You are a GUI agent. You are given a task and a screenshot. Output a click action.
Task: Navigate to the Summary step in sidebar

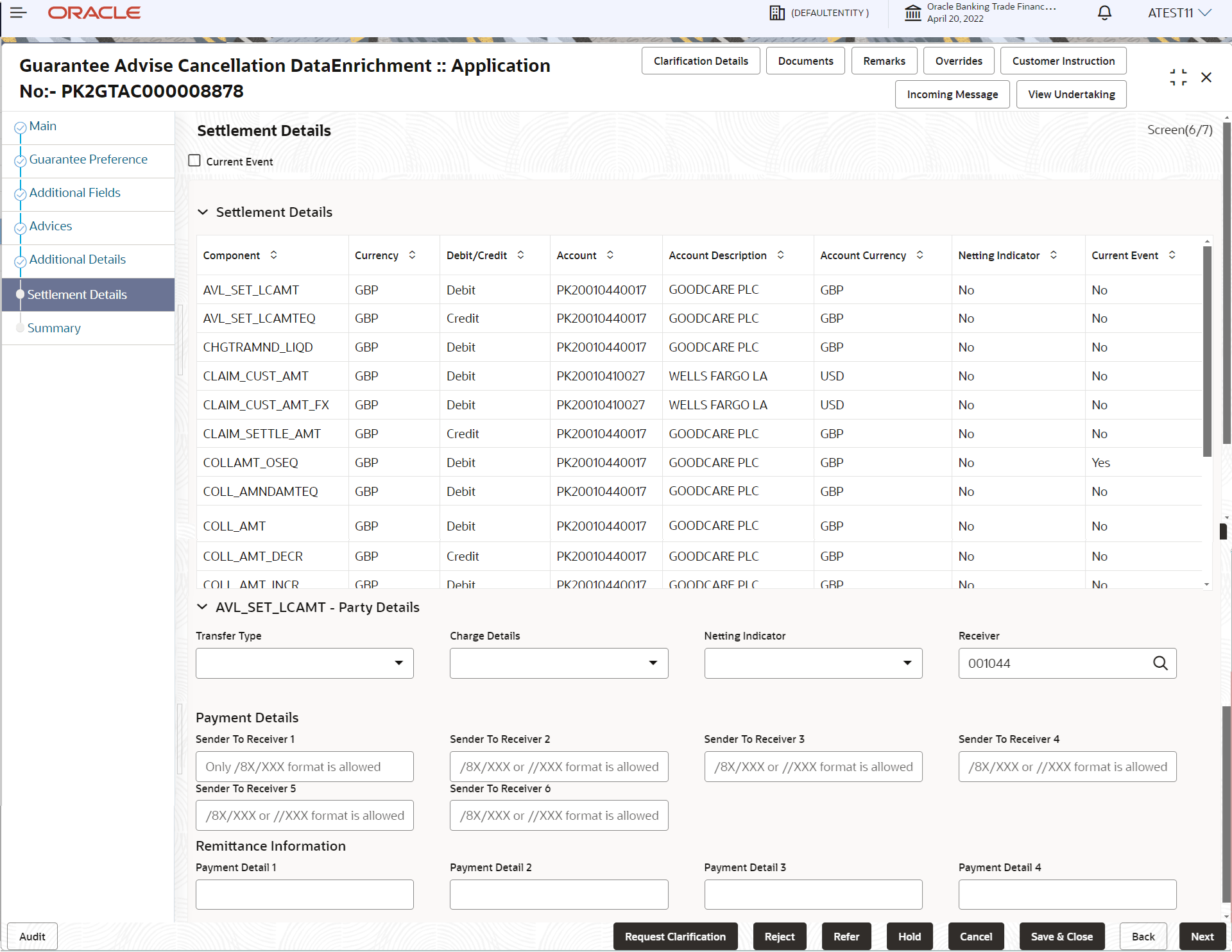55,328
